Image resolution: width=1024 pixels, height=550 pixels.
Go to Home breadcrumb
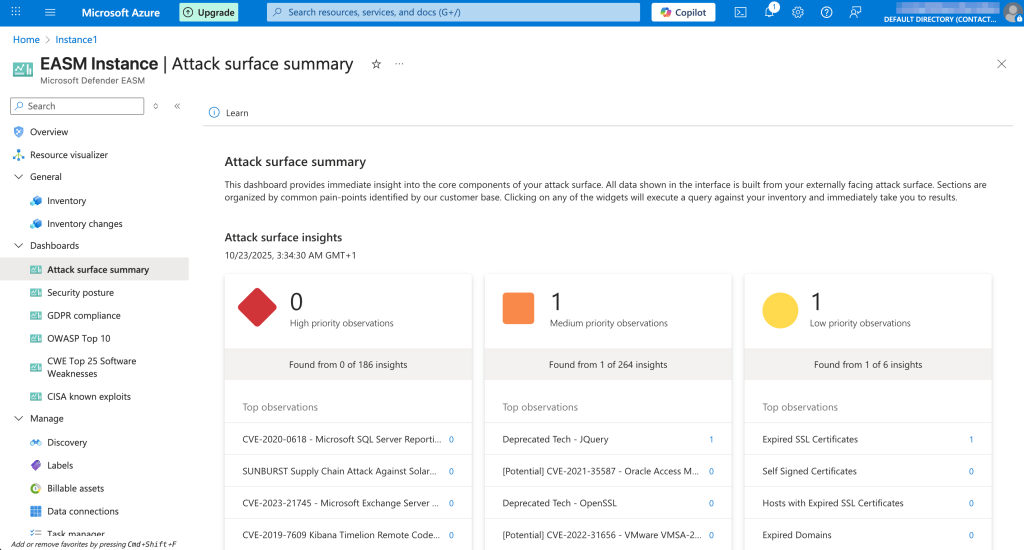pyautogui.click(x=26, y=39)
